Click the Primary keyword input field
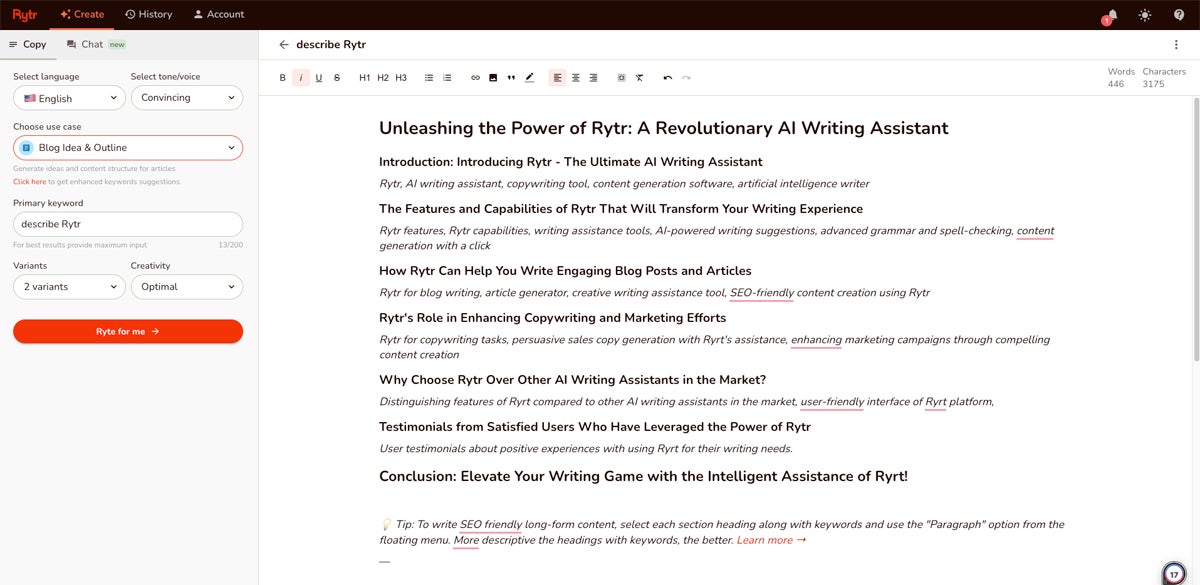 point(128,224)
